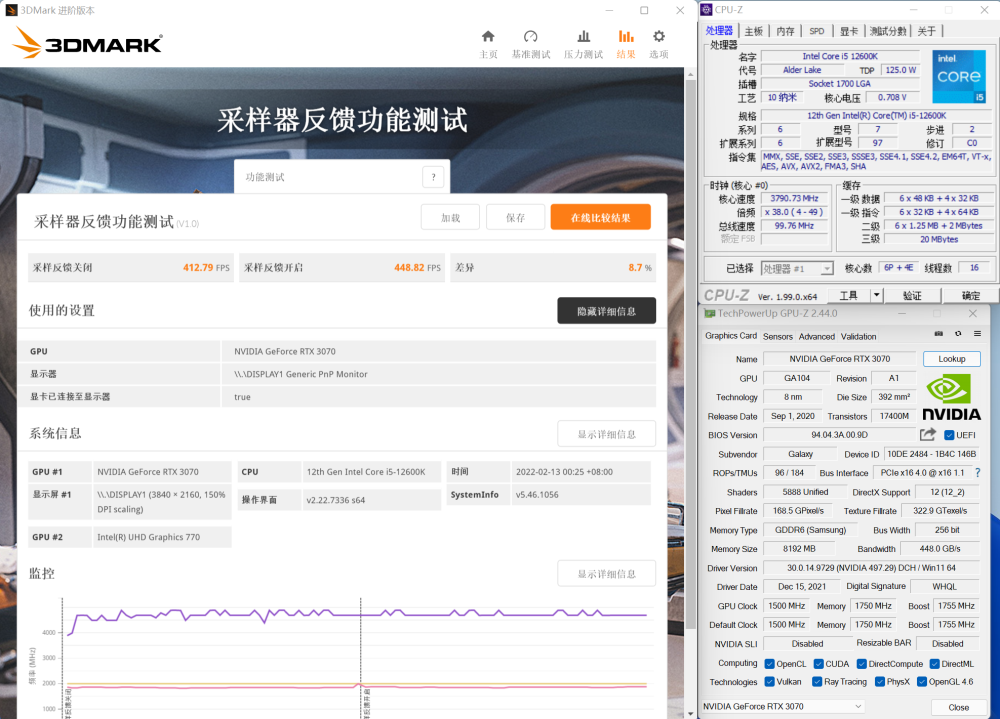Viewport: 1000px width, 719px height.
Task: Click the NVIDIA logo in GPU-Z
Action: pos(952,397)
